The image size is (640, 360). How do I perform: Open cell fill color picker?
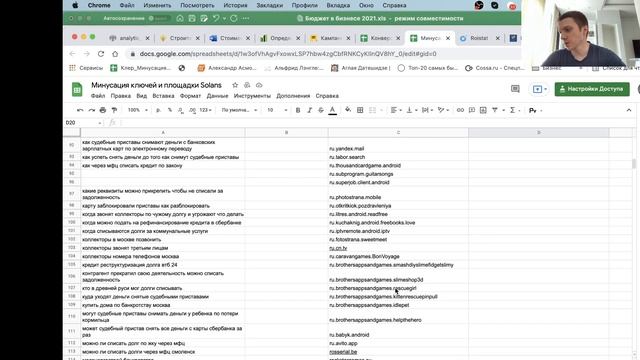348,110
